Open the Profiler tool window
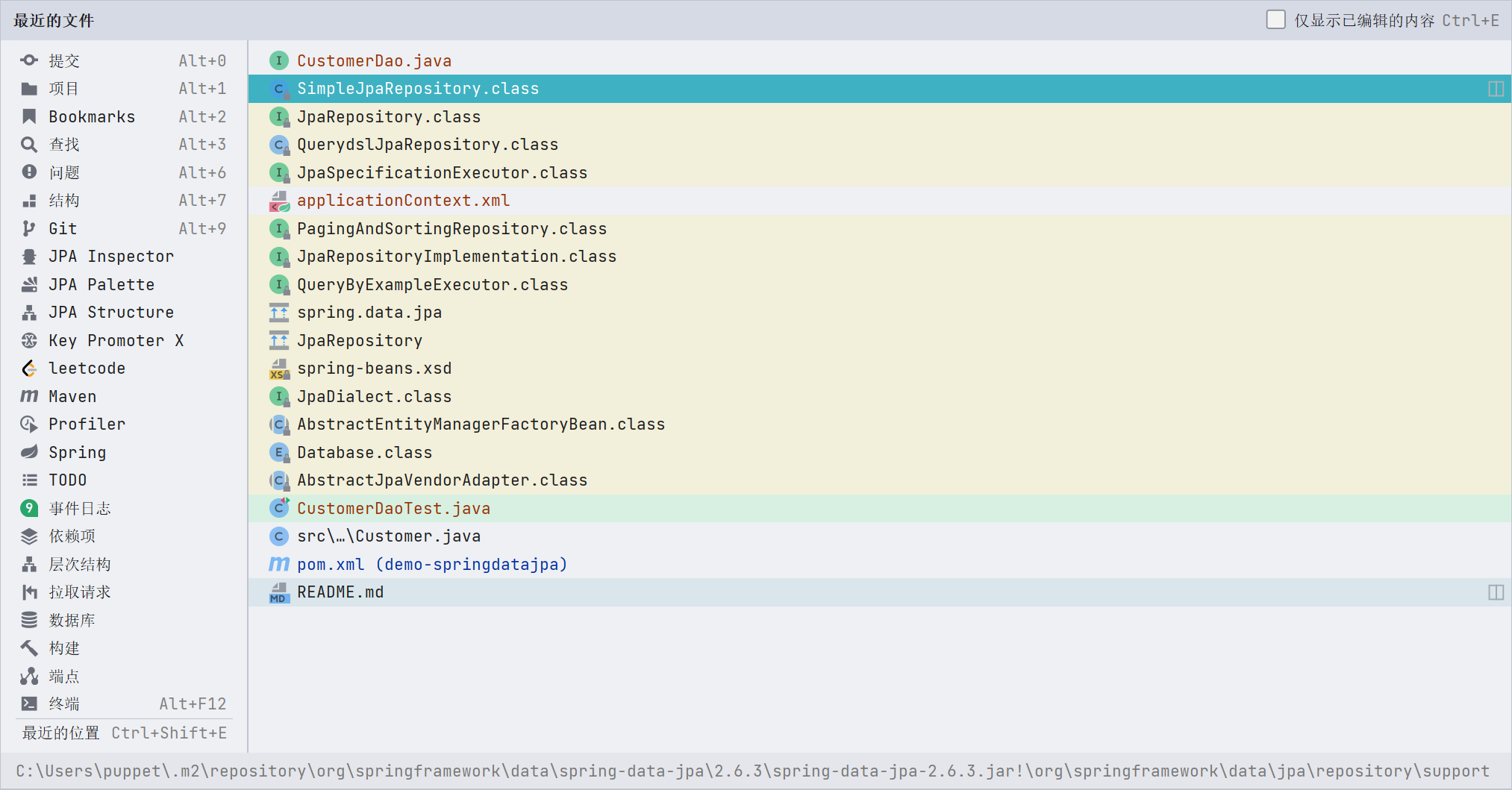The width and height of the screenshot is (1512, 790). (87, 424)
